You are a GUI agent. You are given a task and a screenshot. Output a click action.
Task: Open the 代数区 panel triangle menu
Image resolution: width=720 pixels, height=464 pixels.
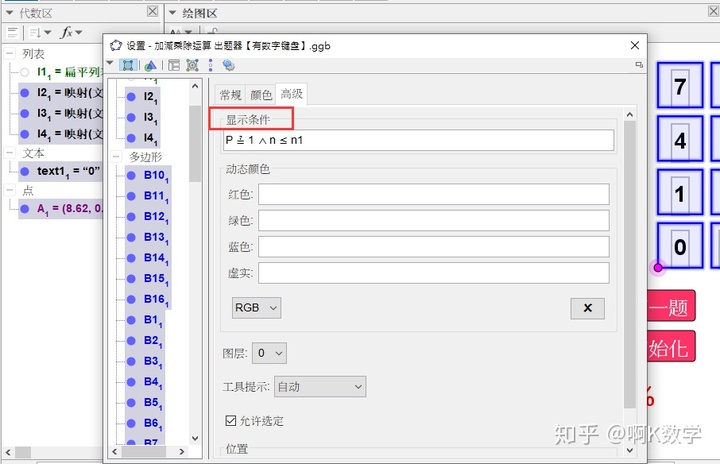9,13
